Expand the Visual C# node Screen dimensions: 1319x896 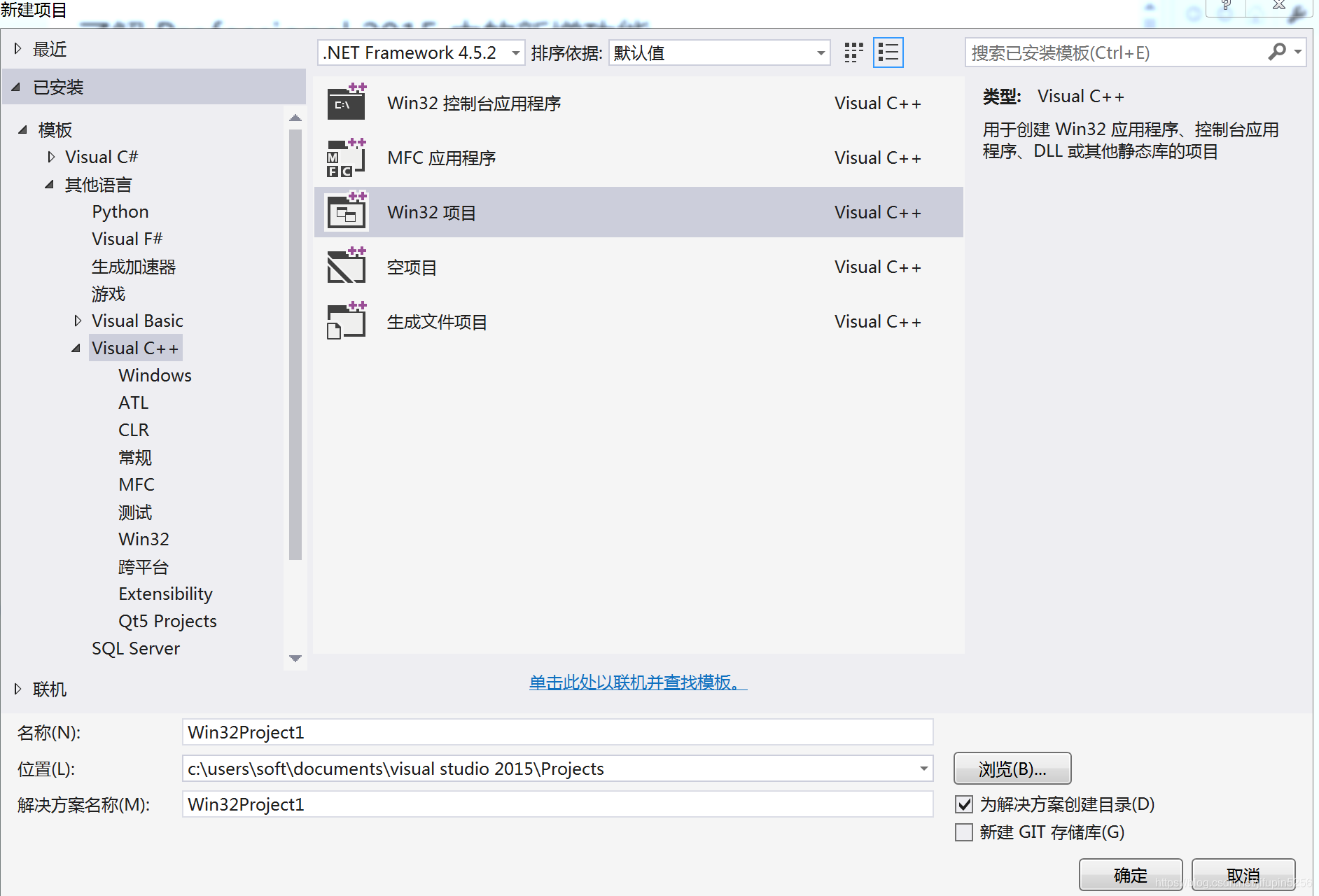[50, 156]
